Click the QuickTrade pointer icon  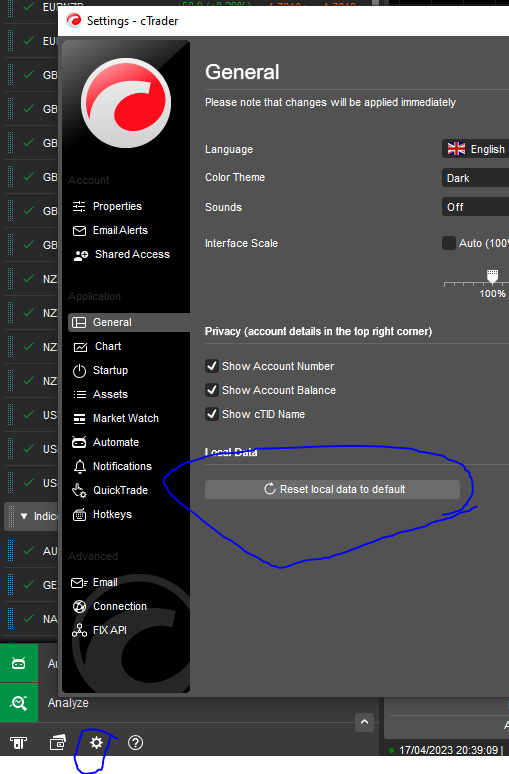point(79,491)
